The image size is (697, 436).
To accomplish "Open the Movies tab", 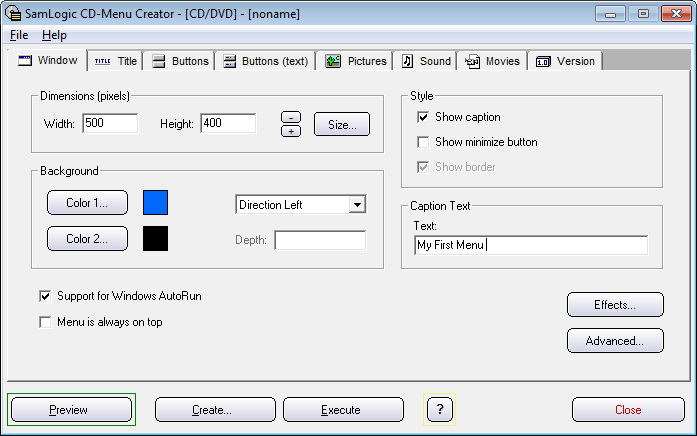I will pyautogui.click(x=492, y=61).
